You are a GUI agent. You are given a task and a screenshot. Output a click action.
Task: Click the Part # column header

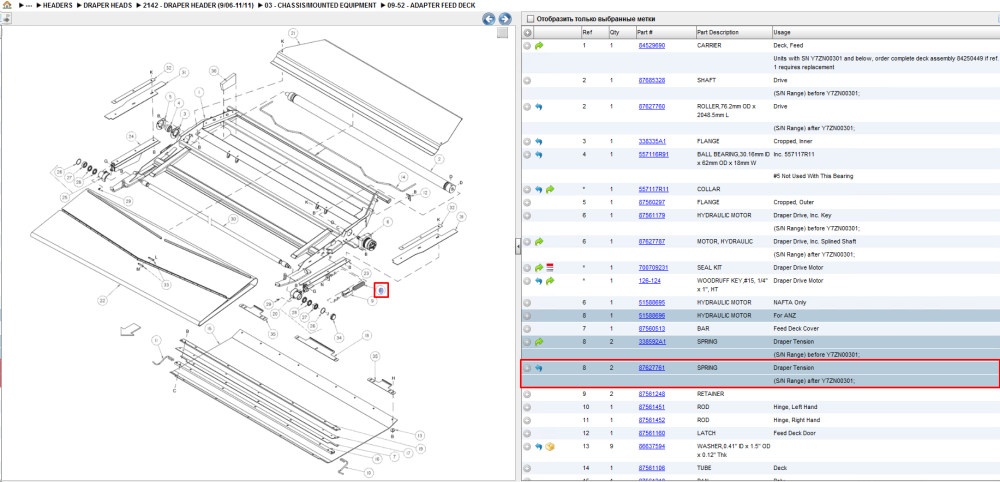pyautogui.click(x=665, y=33)
